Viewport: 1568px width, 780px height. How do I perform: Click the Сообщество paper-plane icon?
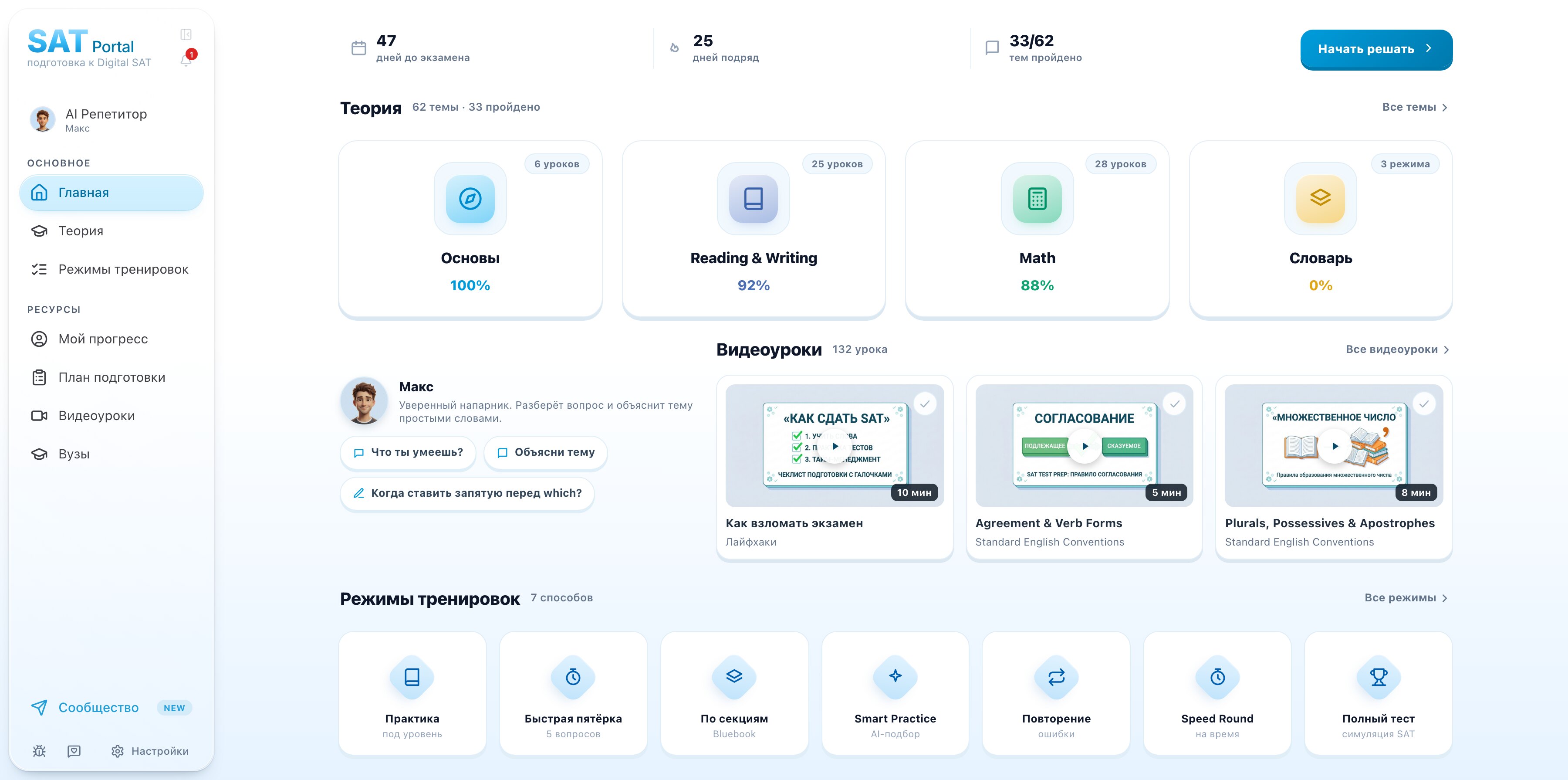coord(39,707)
